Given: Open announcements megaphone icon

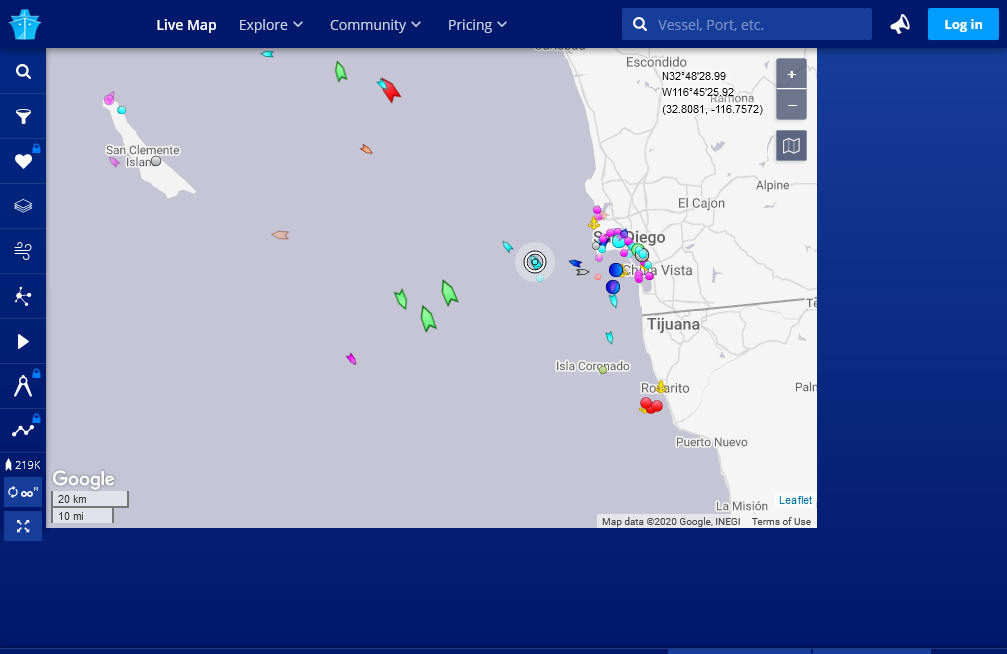Looking at the screenshot, I should (900, 24).
